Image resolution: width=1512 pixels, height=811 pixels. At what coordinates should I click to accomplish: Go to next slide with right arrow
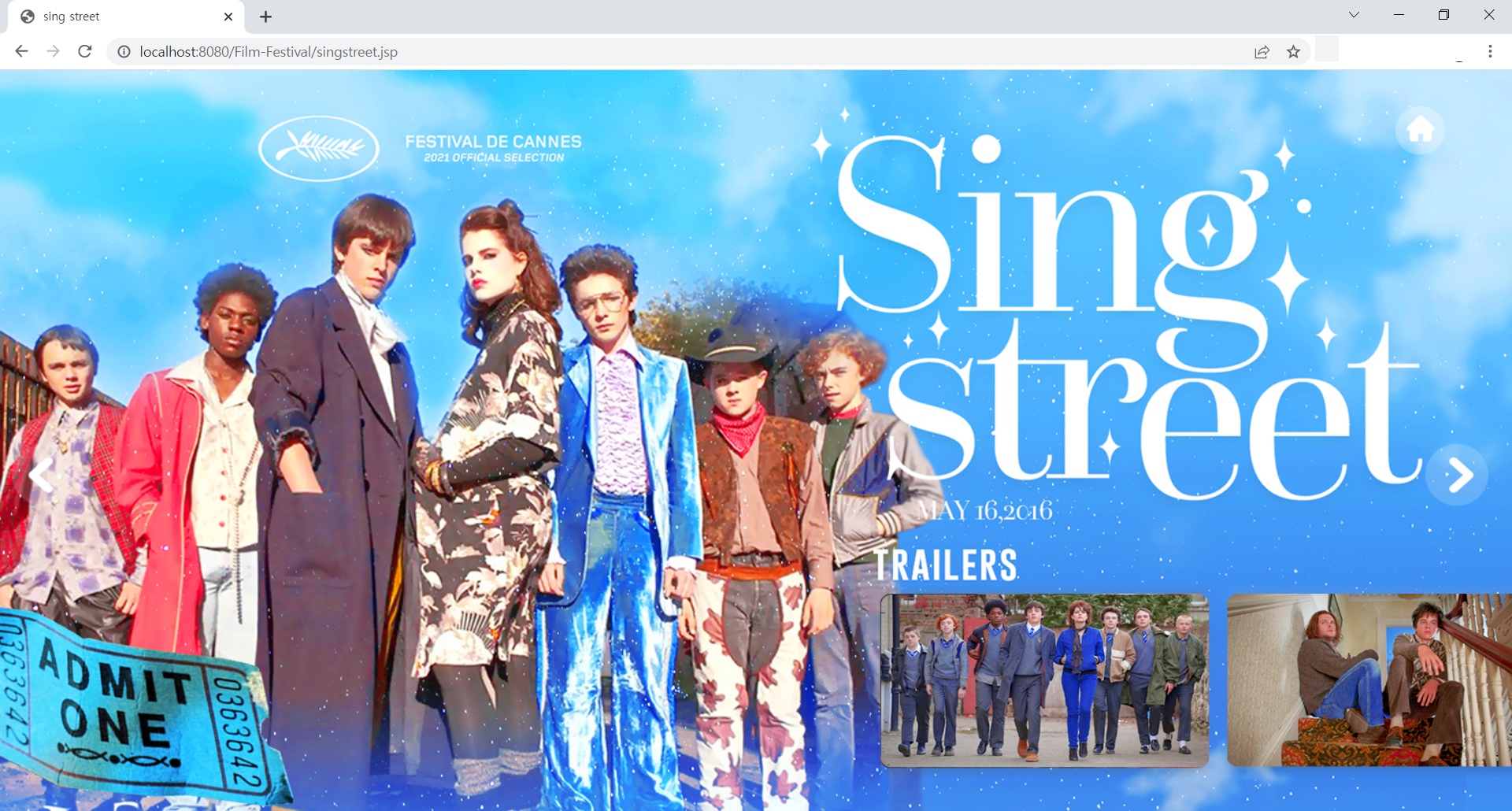(x=1457, y=475)
